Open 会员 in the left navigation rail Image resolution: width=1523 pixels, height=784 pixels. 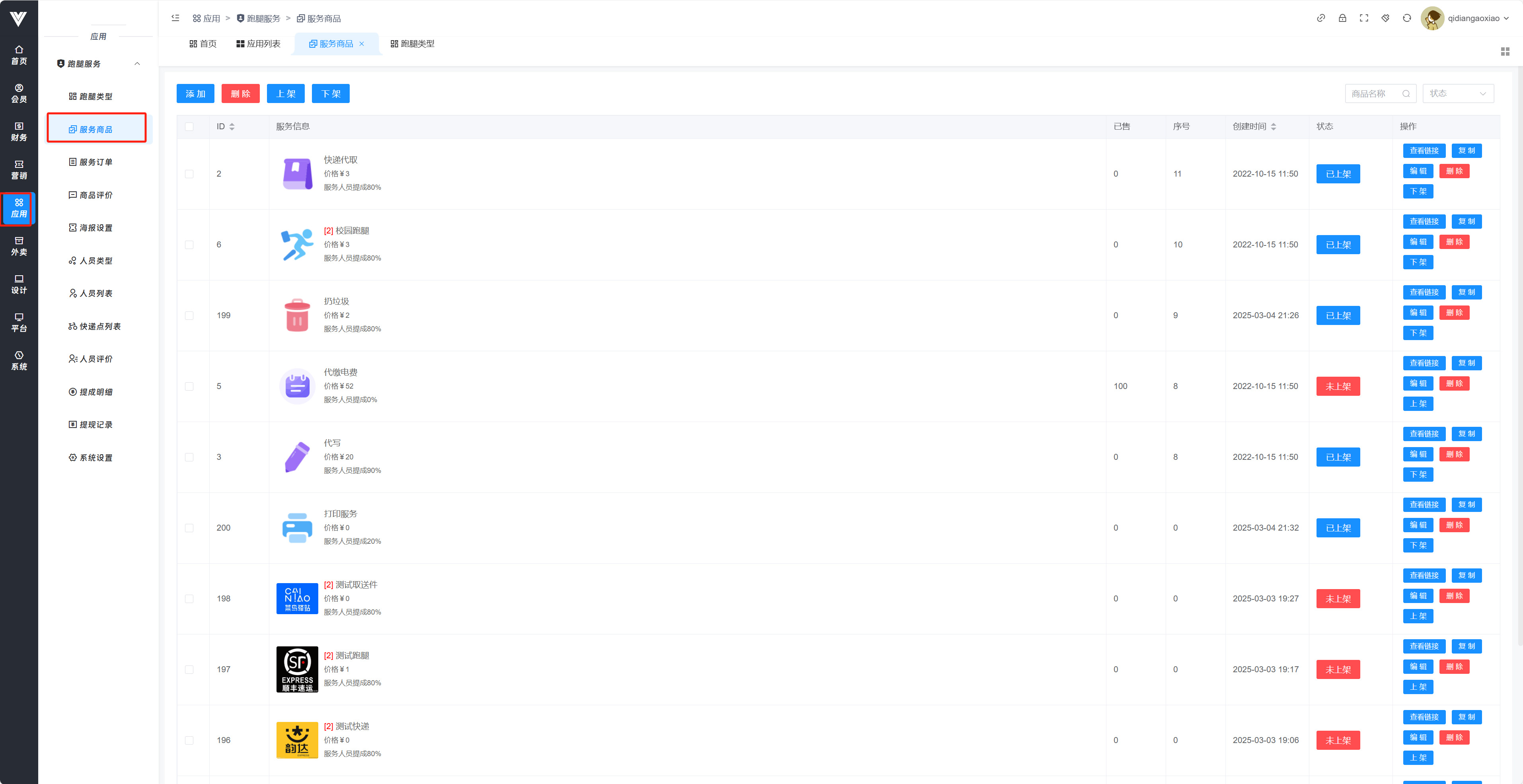[19, 93]
